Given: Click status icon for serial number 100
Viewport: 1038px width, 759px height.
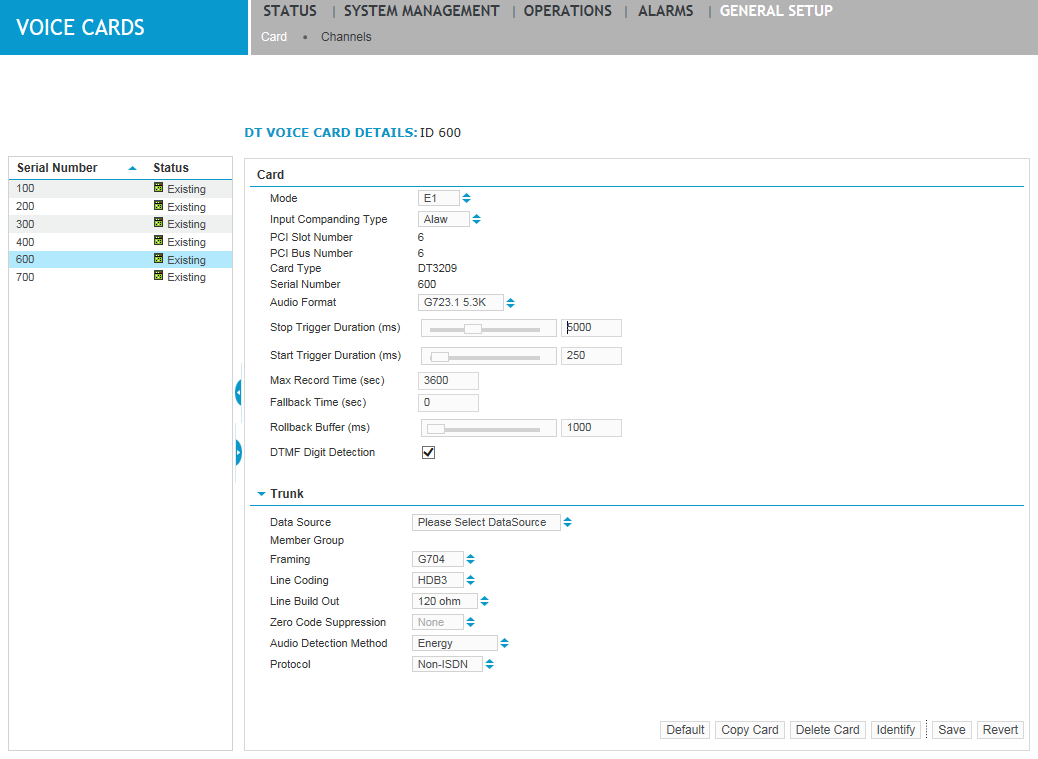Looking at the screenshot, I should point(158,188).
